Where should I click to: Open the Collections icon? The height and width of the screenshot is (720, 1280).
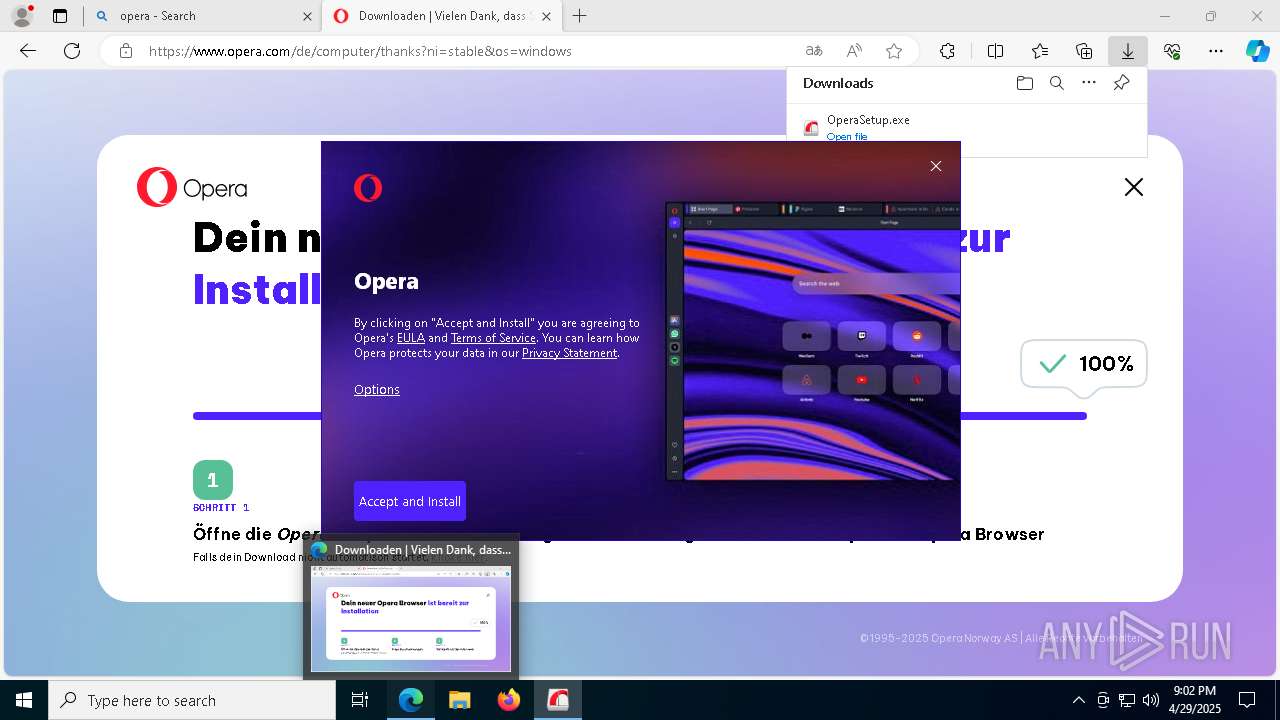tap(1084, 51)
